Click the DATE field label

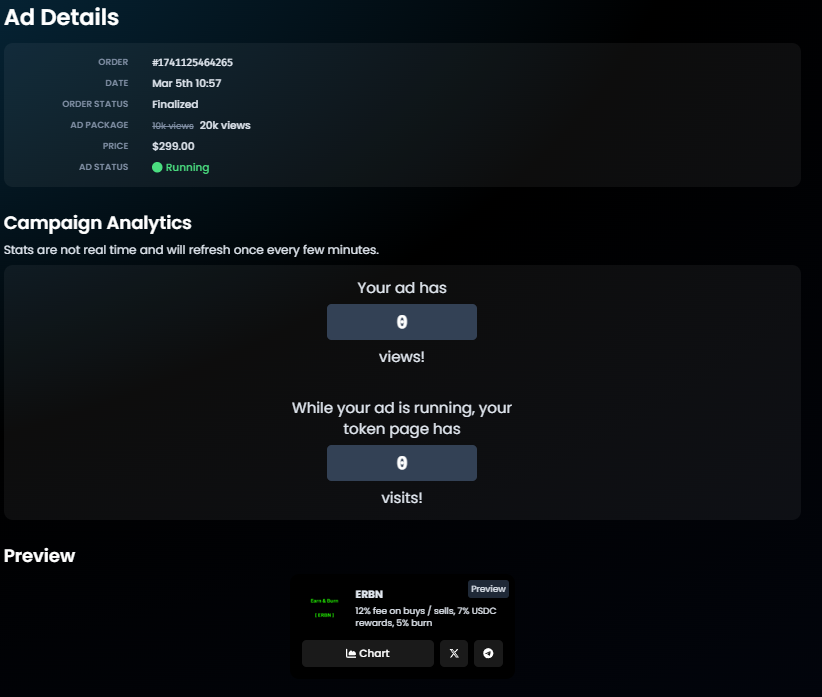pos(116,83)
